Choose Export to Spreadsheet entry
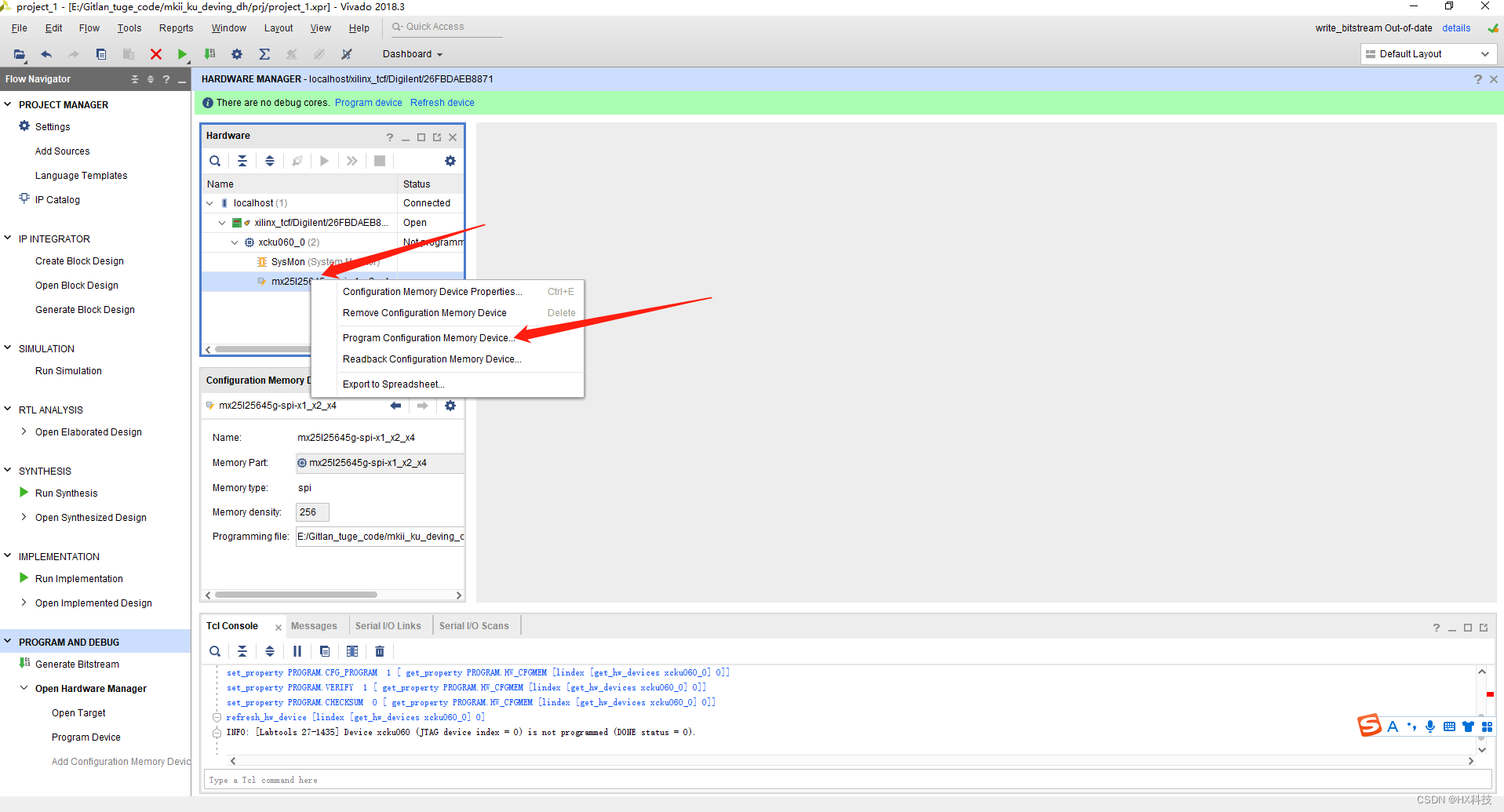Image resolution: width=1504 pixels, height=812 pixels. [393, 384]
